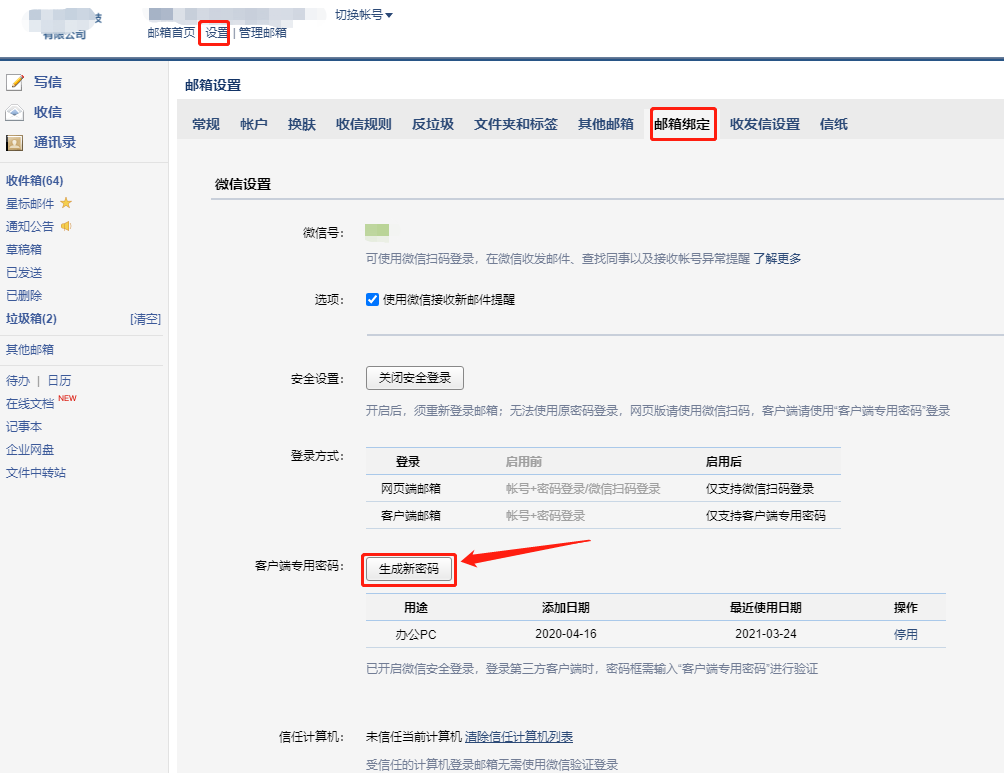Viewport: 1004px width, 773px height.
Task: Click the star icon beside 星标邮件
Action: 66,203
